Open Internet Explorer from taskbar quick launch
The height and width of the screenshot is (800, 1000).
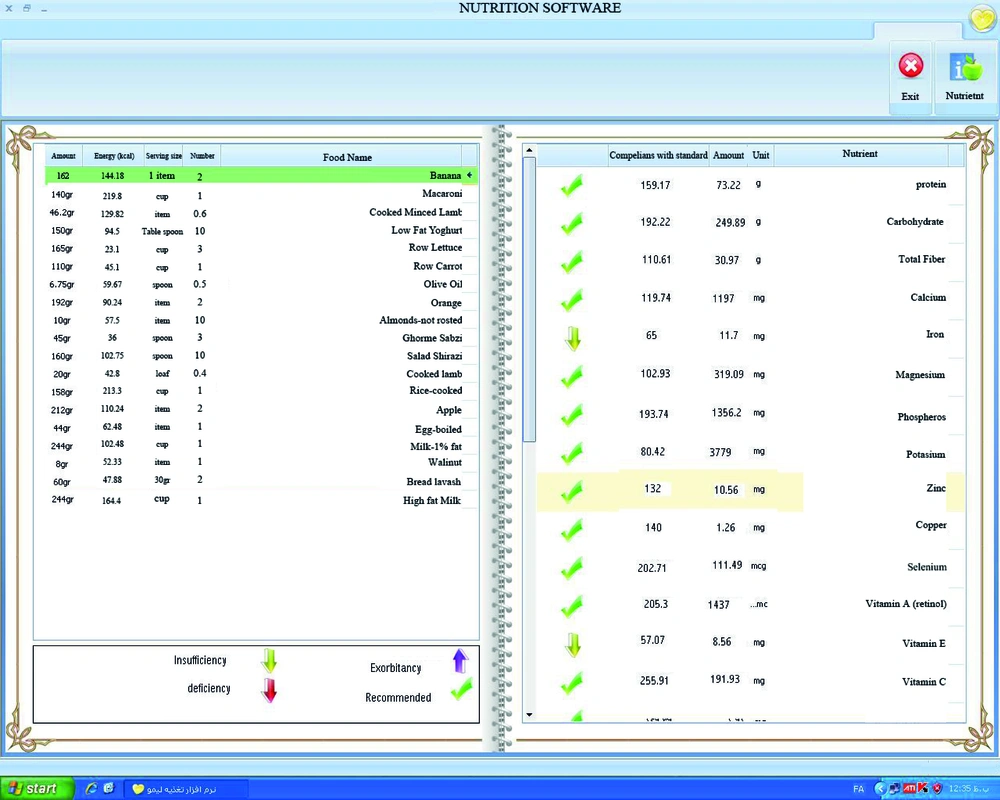click(x=91, y=789)
